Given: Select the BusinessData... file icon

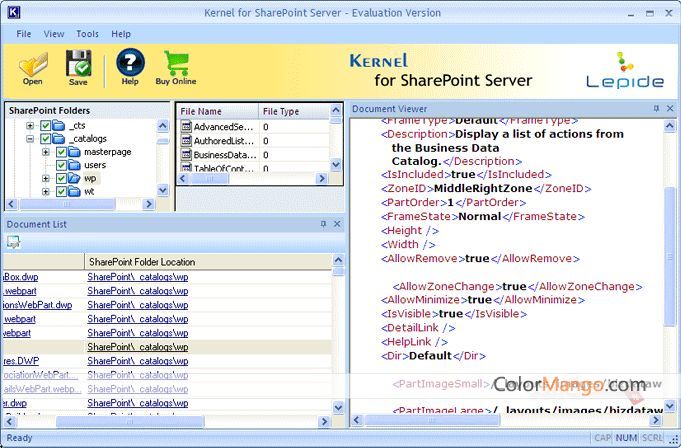Looking at the screenshot, I should [186, 155].
